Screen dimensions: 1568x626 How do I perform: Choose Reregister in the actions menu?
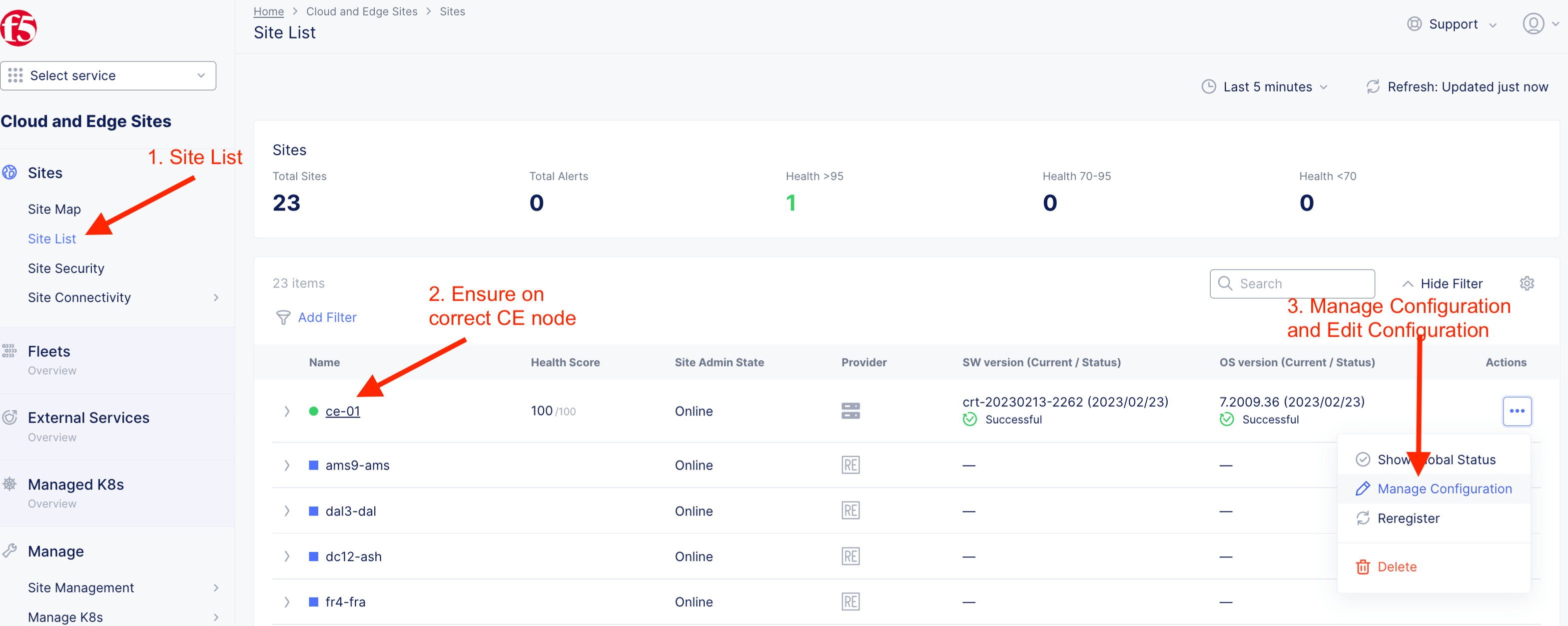tap(1408, 518)
